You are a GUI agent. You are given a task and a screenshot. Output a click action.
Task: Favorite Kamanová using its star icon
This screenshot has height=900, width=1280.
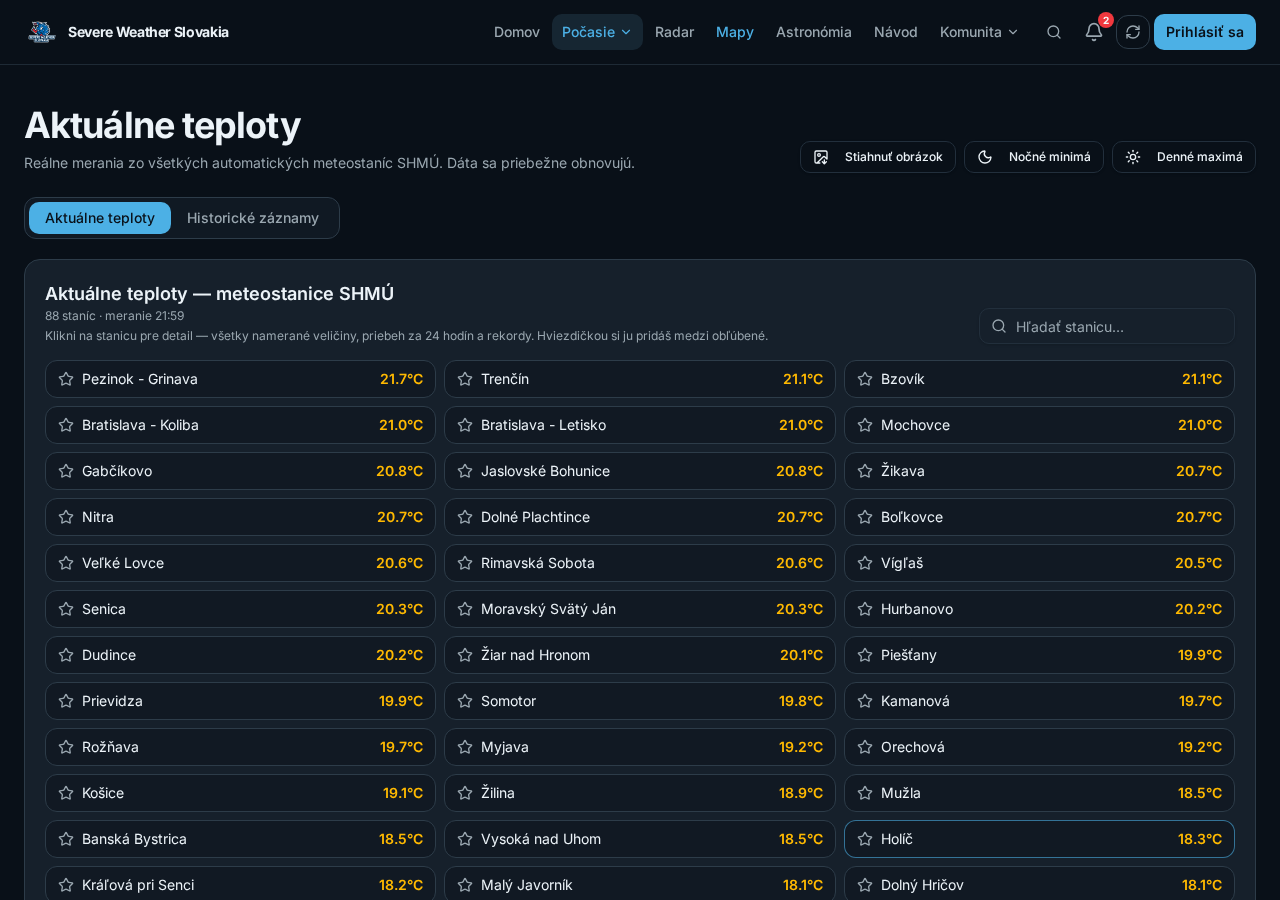coord(865,701)
